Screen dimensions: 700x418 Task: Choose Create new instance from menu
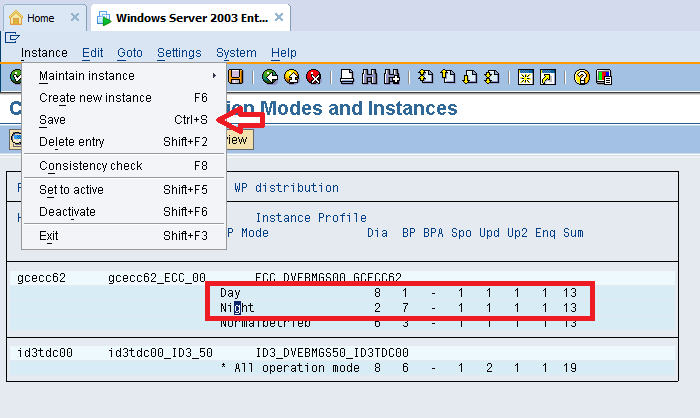point(124,98)
